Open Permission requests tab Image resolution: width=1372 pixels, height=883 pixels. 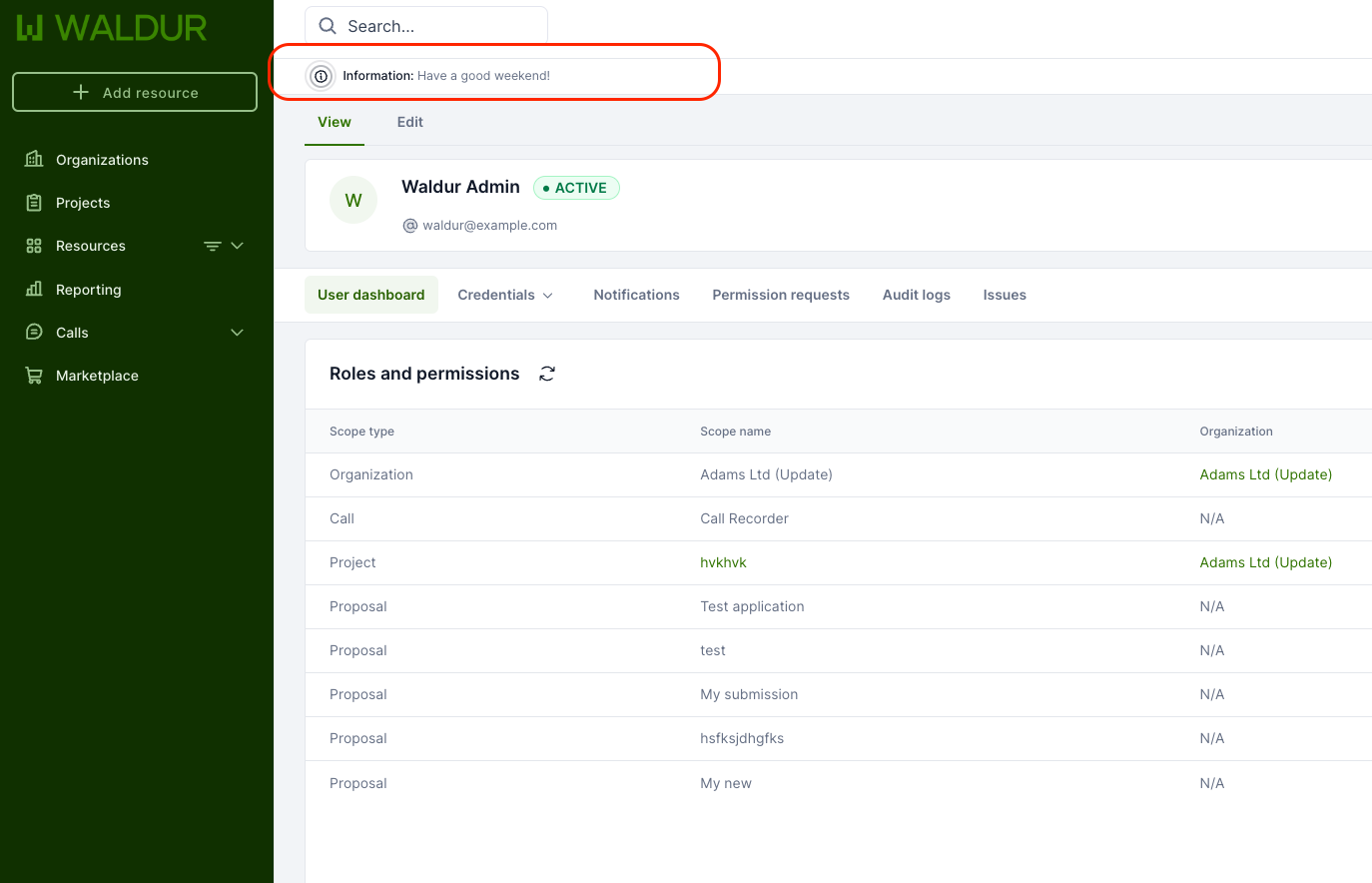tap(780, 295)
